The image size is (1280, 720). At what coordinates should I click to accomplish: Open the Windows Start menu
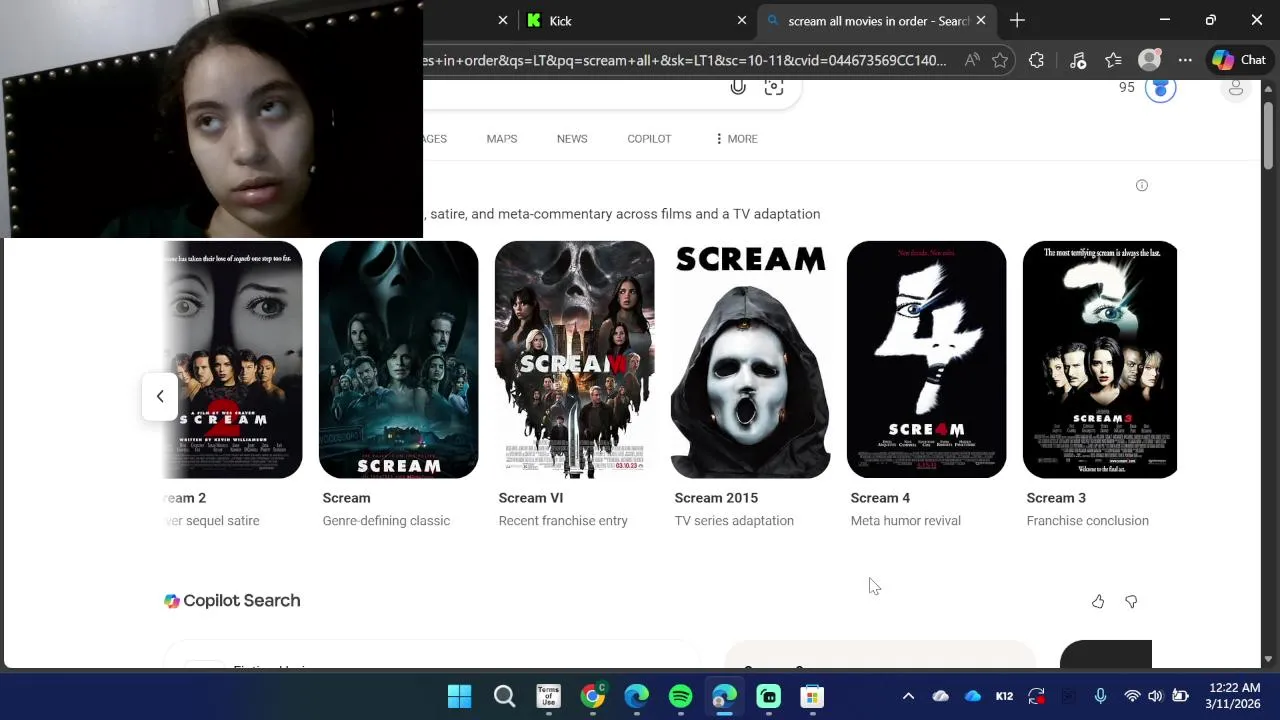pos(460,696)
